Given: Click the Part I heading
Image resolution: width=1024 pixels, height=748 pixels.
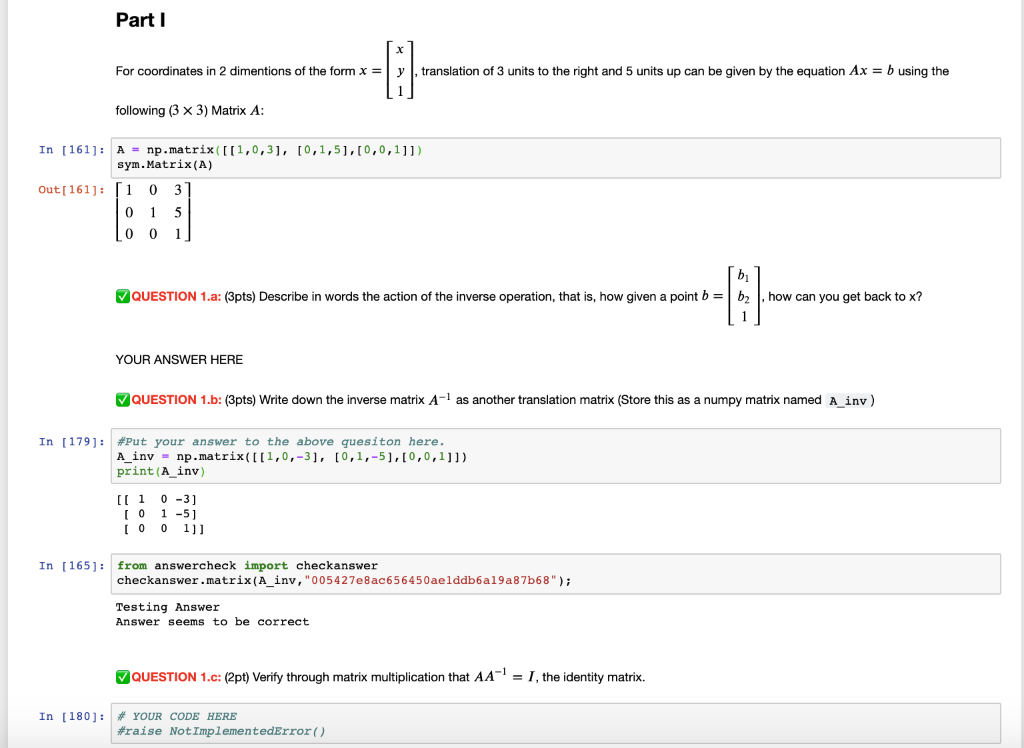Looking at the screenshot, I should (140, 19).
